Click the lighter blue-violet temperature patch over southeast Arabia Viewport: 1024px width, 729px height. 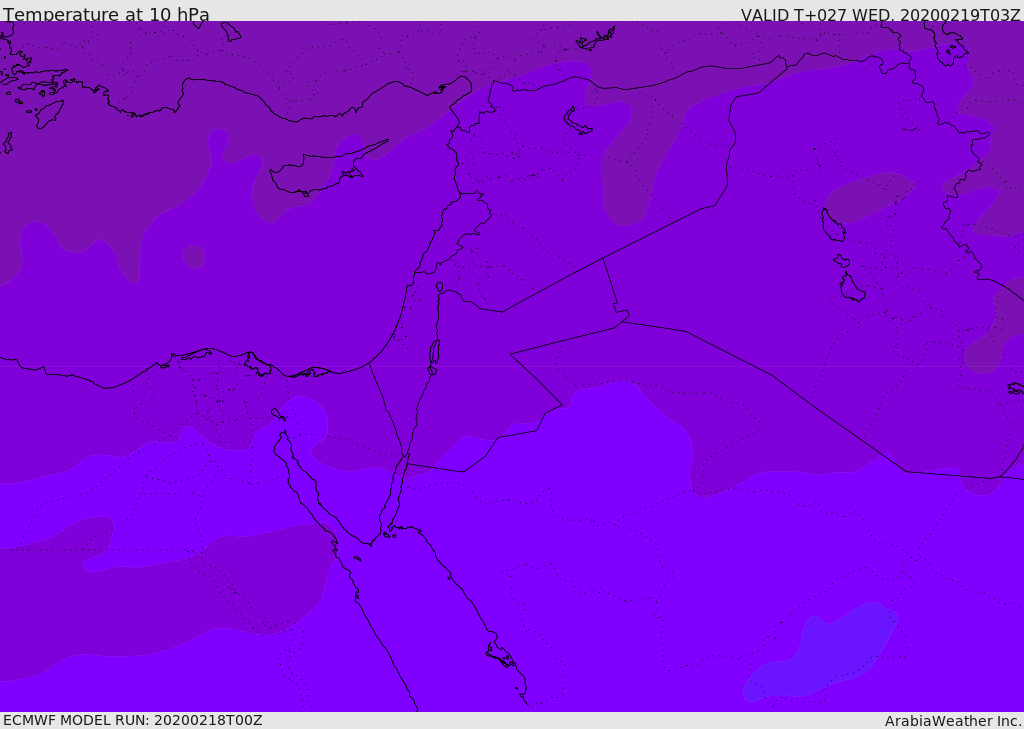click(x=822, y=651)
